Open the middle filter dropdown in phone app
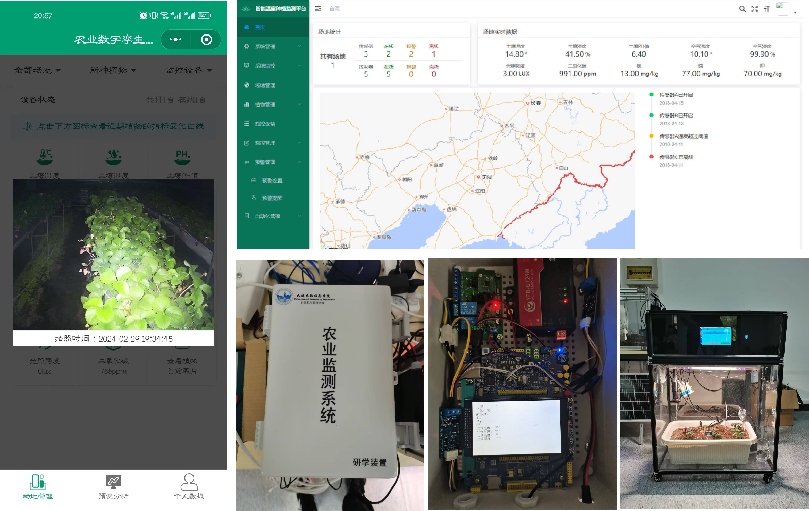This screenshot has height=511, width=809. 113,70
